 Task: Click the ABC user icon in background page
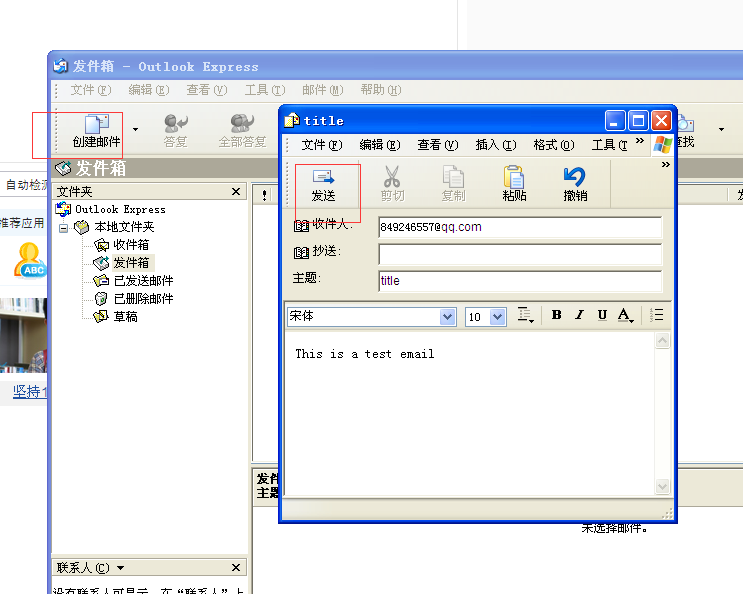(29, 260)
